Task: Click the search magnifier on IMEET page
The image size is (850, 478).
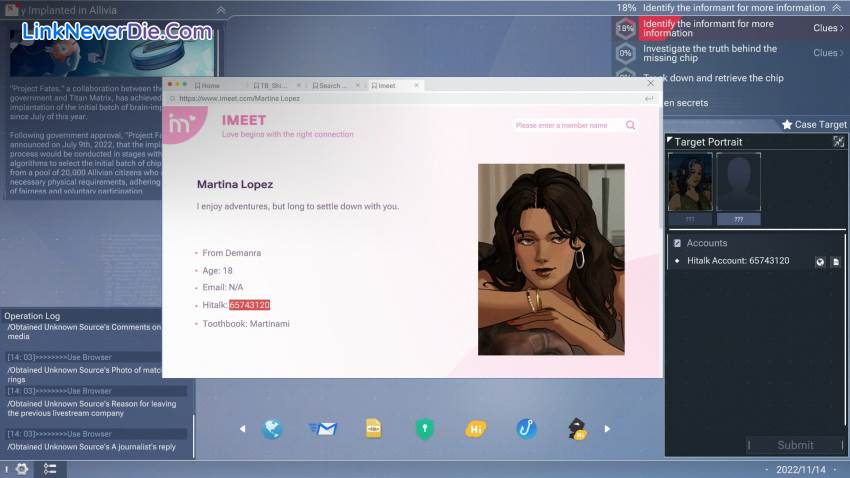Action: coord(630,126)
